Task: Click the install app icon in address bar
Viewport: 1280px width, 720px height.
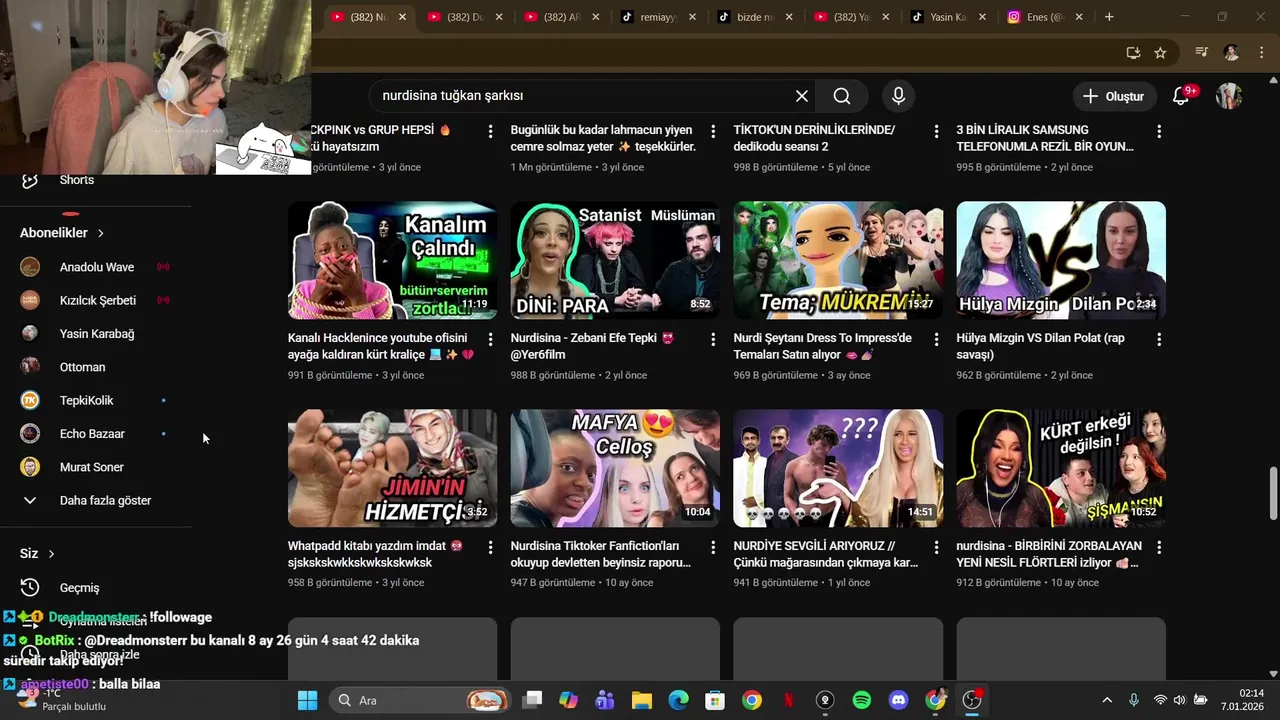Action: (x=1133, y=53)
